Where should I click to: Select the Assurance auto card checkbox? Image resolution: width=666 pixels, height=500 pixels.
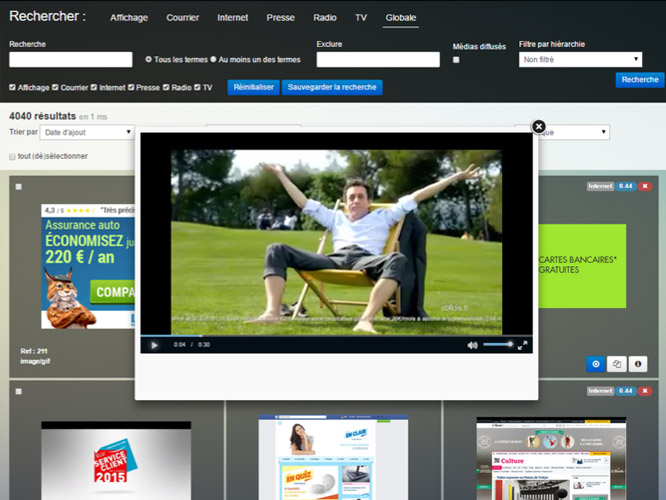click(x=19, y=186)
